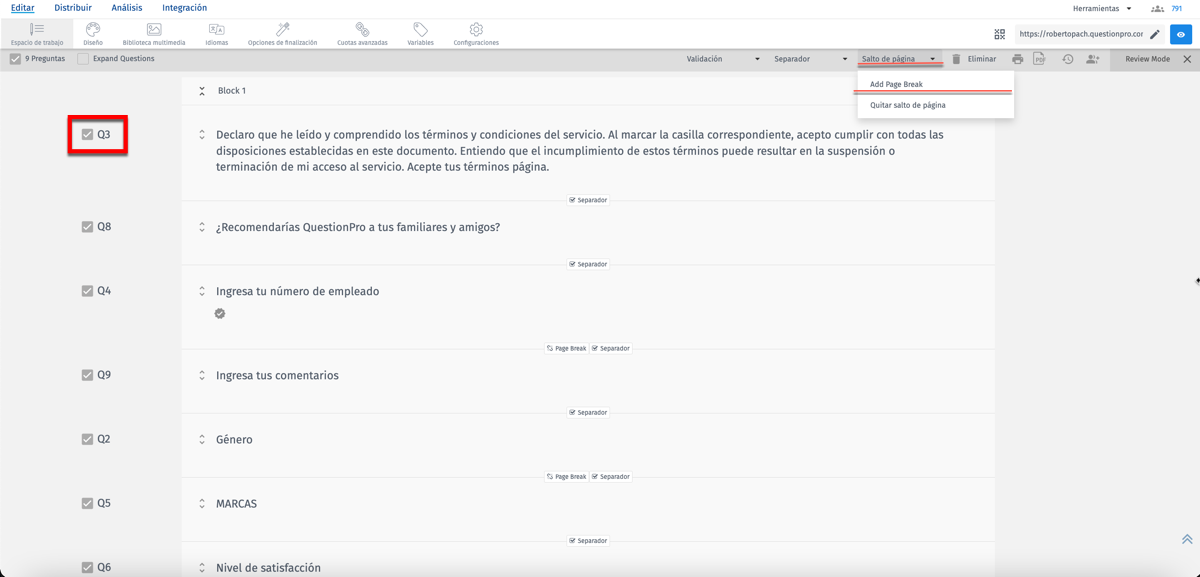This screenshot has width=1200, height=577.
Task: Switch to the Editar tab
Action: (23, 8)
